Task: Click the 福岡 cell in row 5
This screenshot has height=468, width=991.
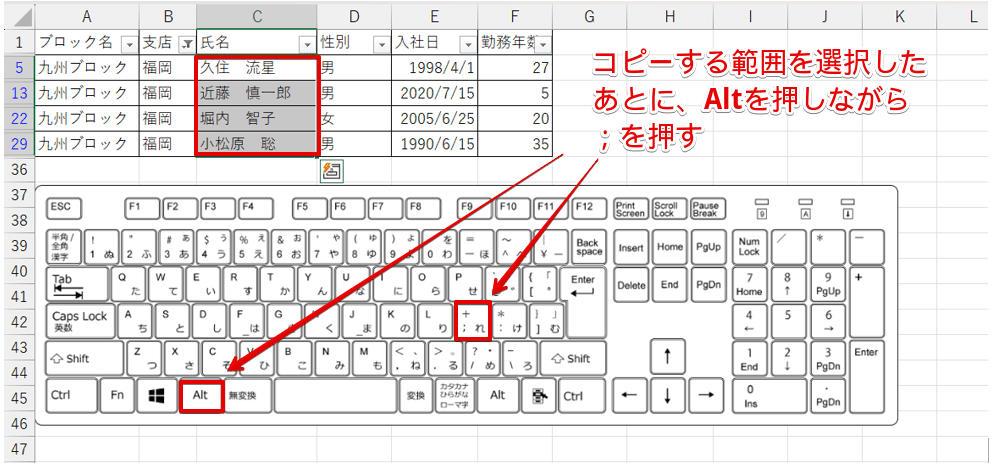Action: click(x=168, y=68)
